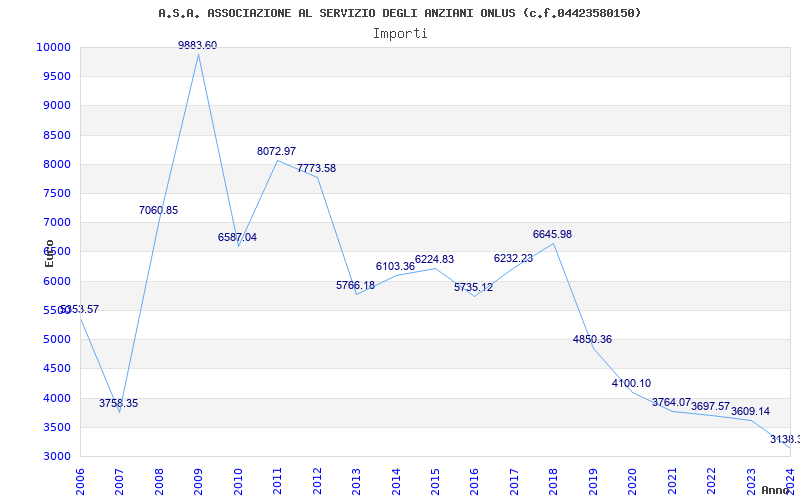This screenshot has height=500, width=800.
Task: Click the 5000 y-axis tick label
Action: pyautogui.click(x=56, y=339)
